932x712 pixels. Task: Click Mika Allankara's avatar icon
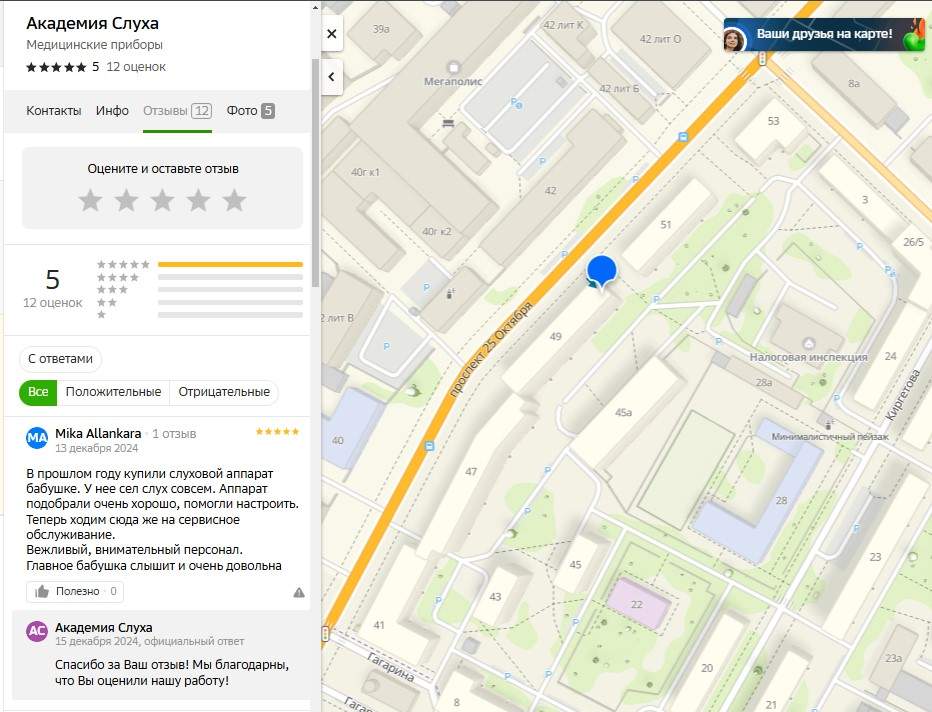click(37, 438)
